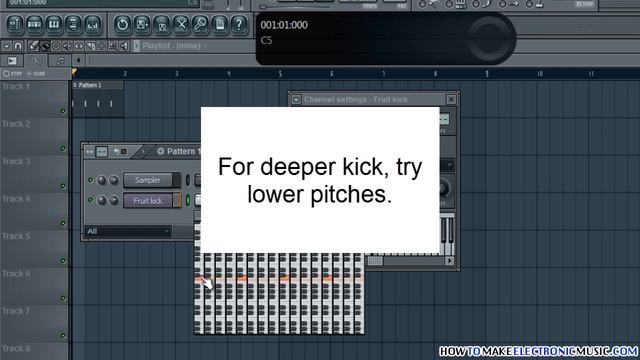The height and width of the screenshot is (360, 640).
Task: Toggle Track 2 mute LED
Action: pos(63,148)
